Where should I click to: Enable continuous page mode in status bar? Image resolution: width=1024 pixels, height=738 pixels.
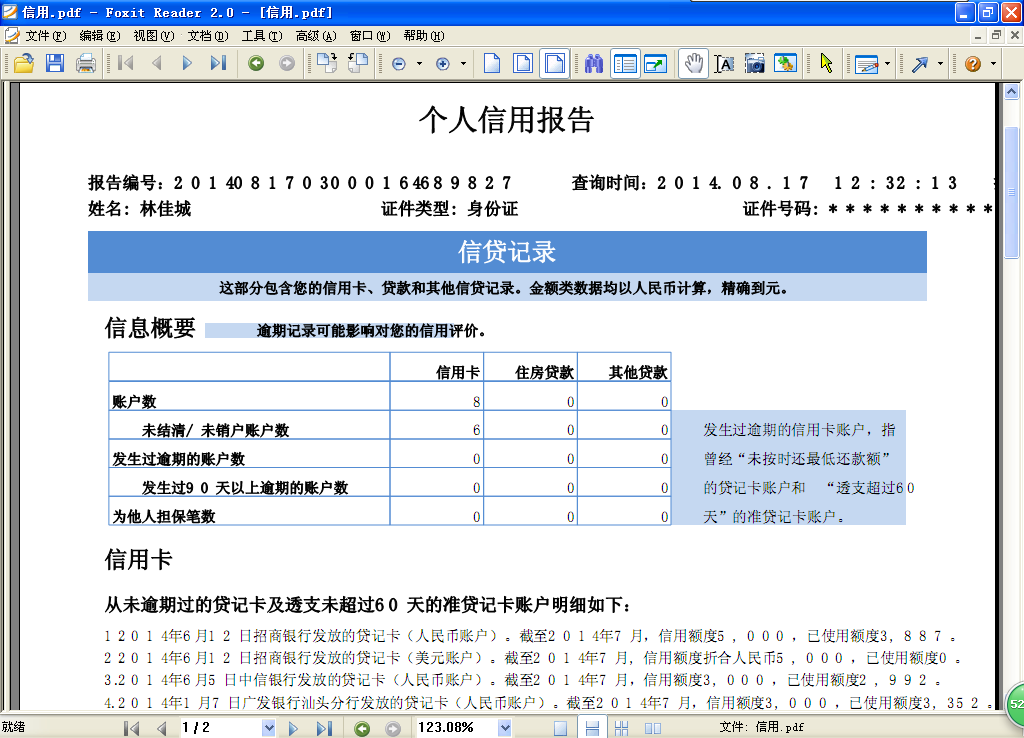click(592, 728)
